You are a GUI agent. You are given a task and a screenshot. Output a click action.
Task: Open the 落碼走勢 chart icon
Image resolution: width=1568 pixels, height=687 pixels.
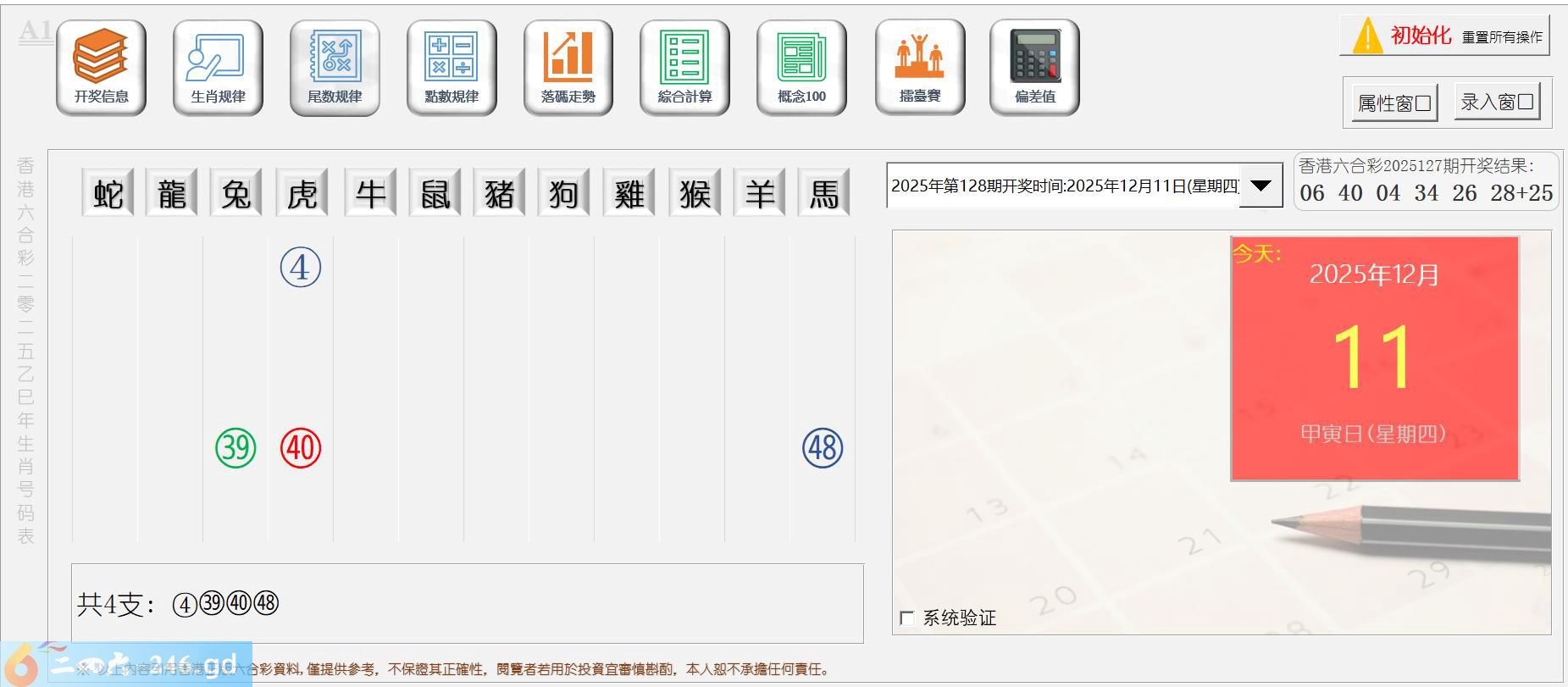568,67
